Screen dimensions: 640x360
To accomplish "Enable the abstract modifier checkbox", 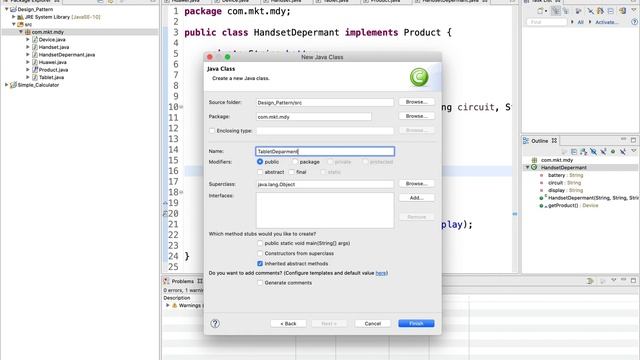I will (260, 172).
